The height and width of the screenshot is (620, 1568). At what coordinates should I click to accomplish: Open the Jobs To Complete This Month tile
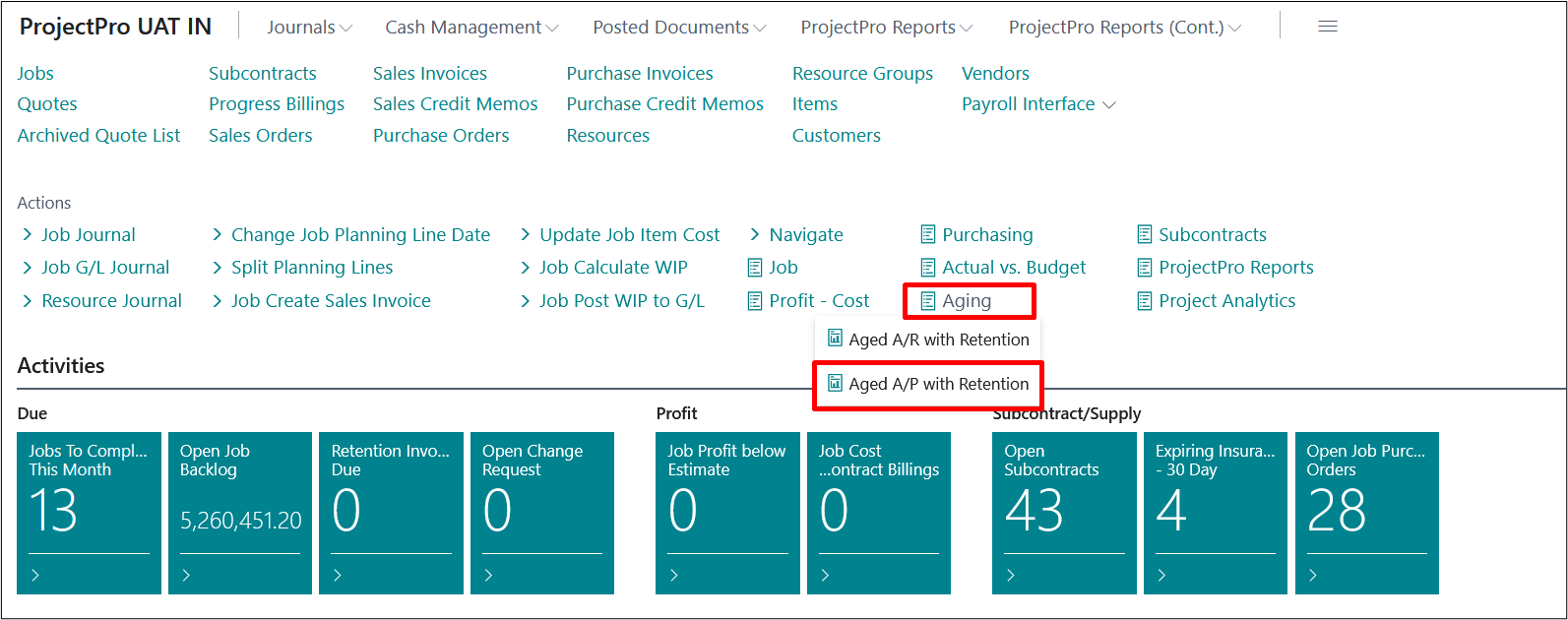point(89,513)
